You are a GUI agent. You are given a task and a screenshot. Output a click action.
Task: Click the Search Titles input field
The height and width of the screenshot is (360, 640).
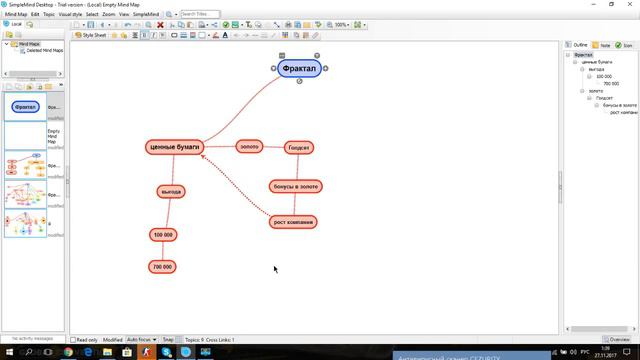point(200,14)
